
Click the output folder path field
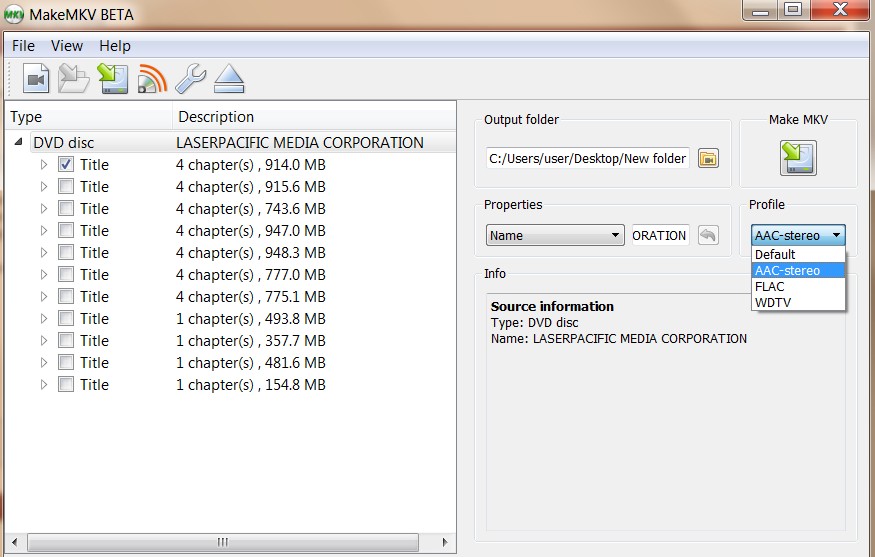click(588, 159)
